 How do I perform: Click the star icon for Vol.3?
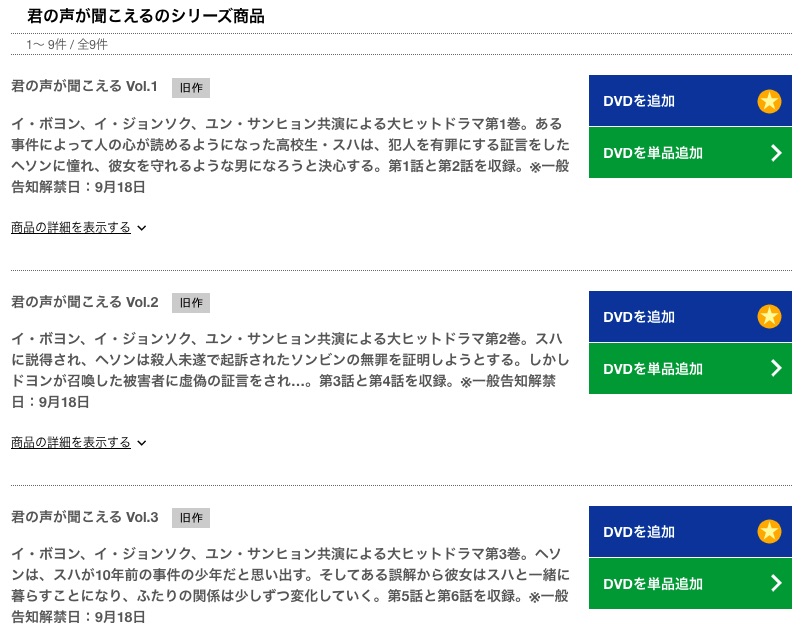pyautogui.click(x=769, y=531)
